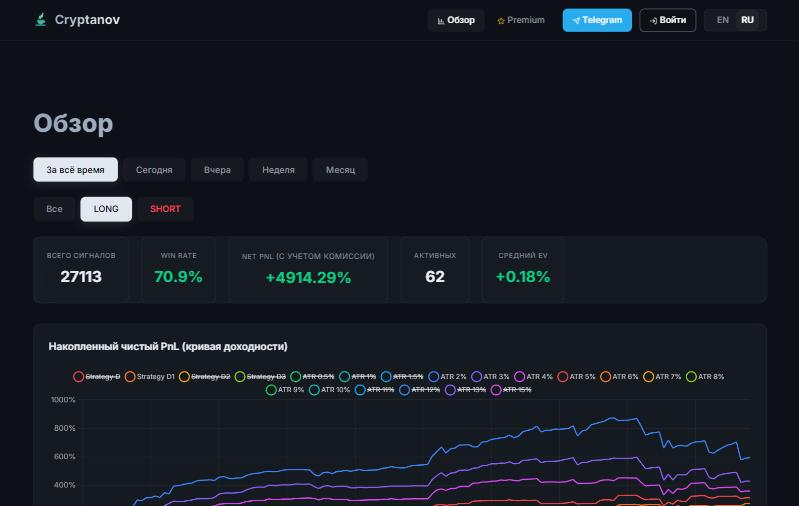
Task: Click the Накопленный чистый PnL chart title
Action: [x=168, y=347]
